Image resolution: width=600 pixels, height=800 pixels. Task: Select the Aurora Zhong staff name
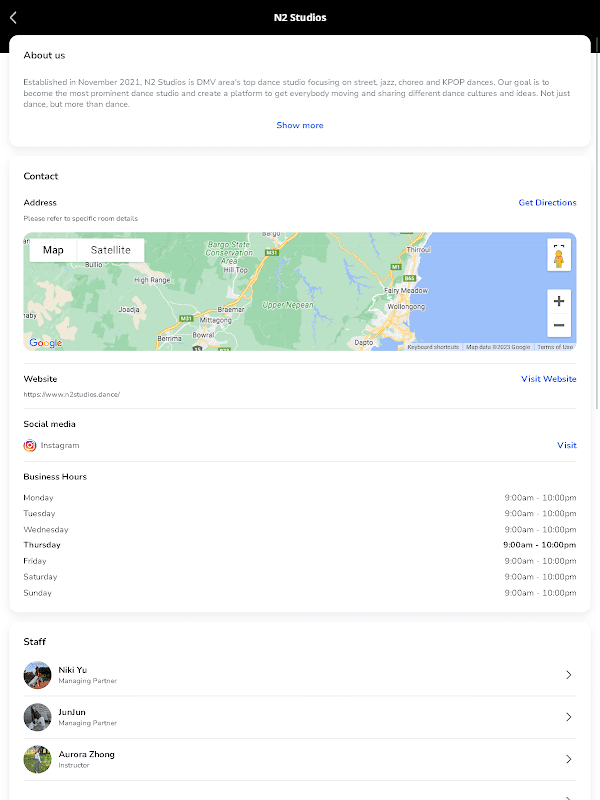pos(86,754)
